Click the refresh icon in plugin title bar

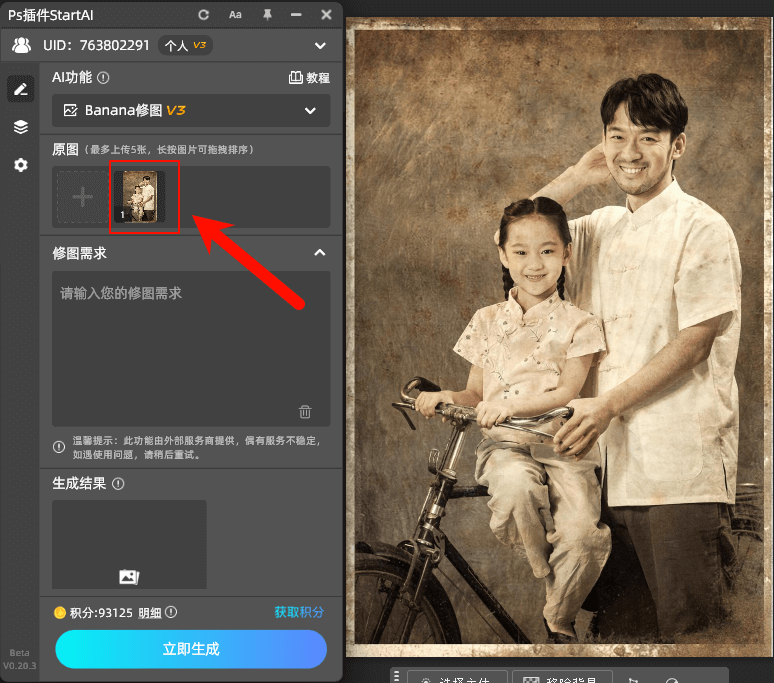(204, 15)
